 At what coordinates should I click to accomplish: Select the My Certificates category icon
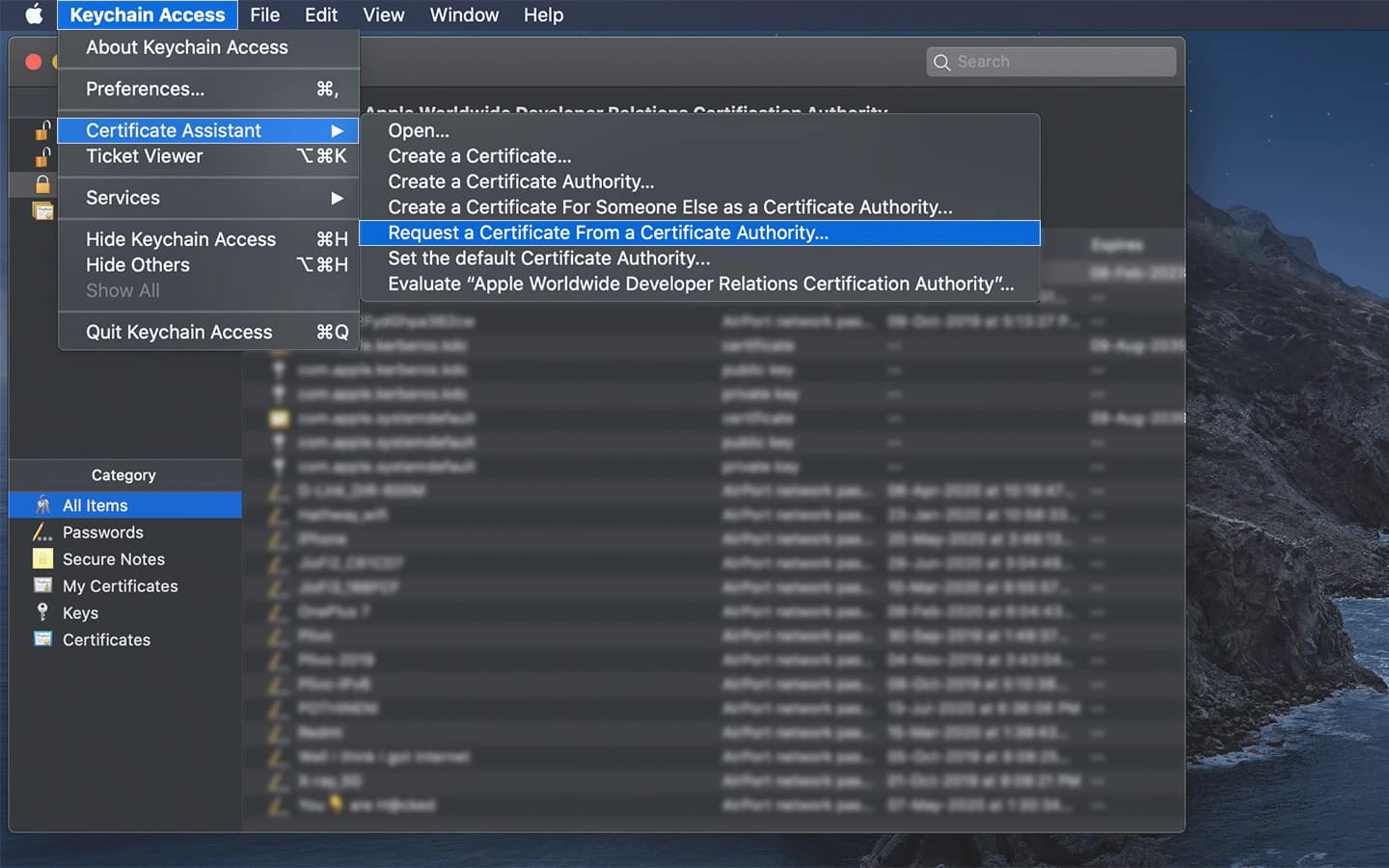point(42,585)
